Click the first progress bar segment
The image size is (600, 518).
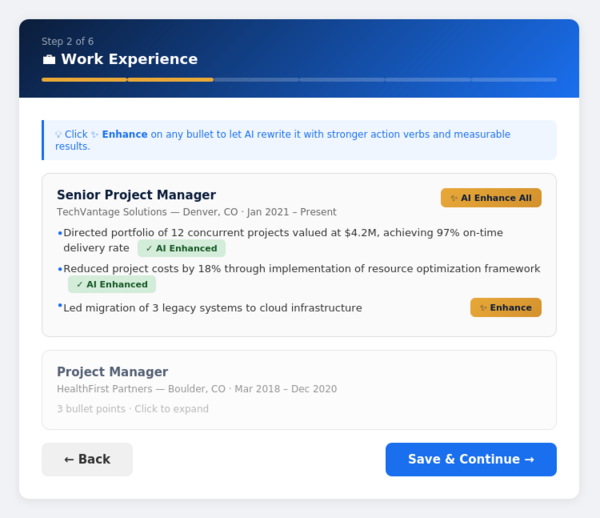[84, 80]
